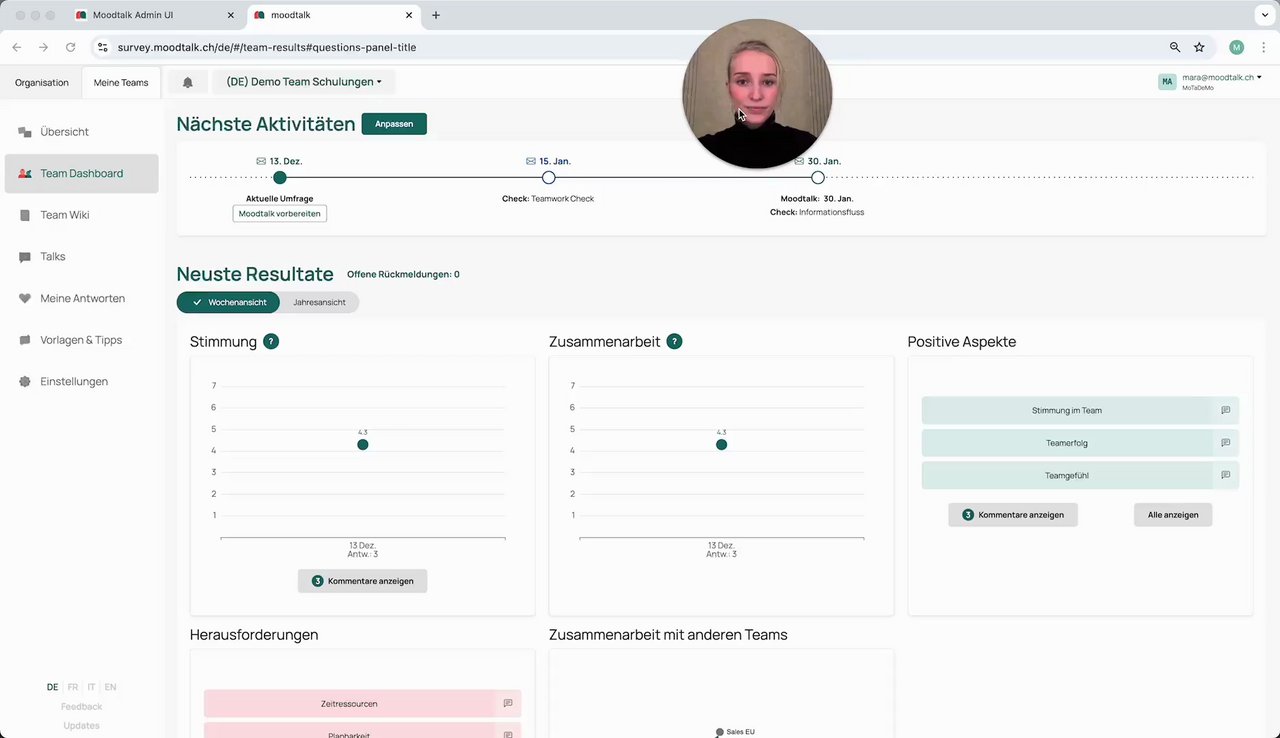
Task: Reload the page
Action: 70,47
